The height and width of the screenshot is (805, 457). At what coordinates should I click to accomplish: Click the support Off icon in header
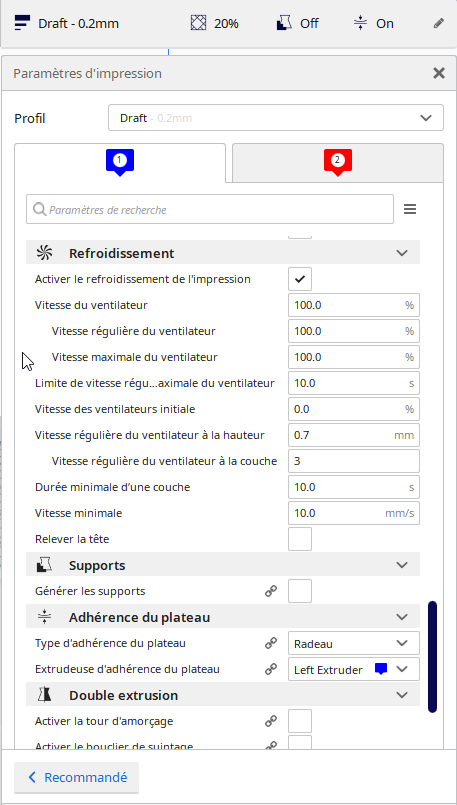(284, 23)
